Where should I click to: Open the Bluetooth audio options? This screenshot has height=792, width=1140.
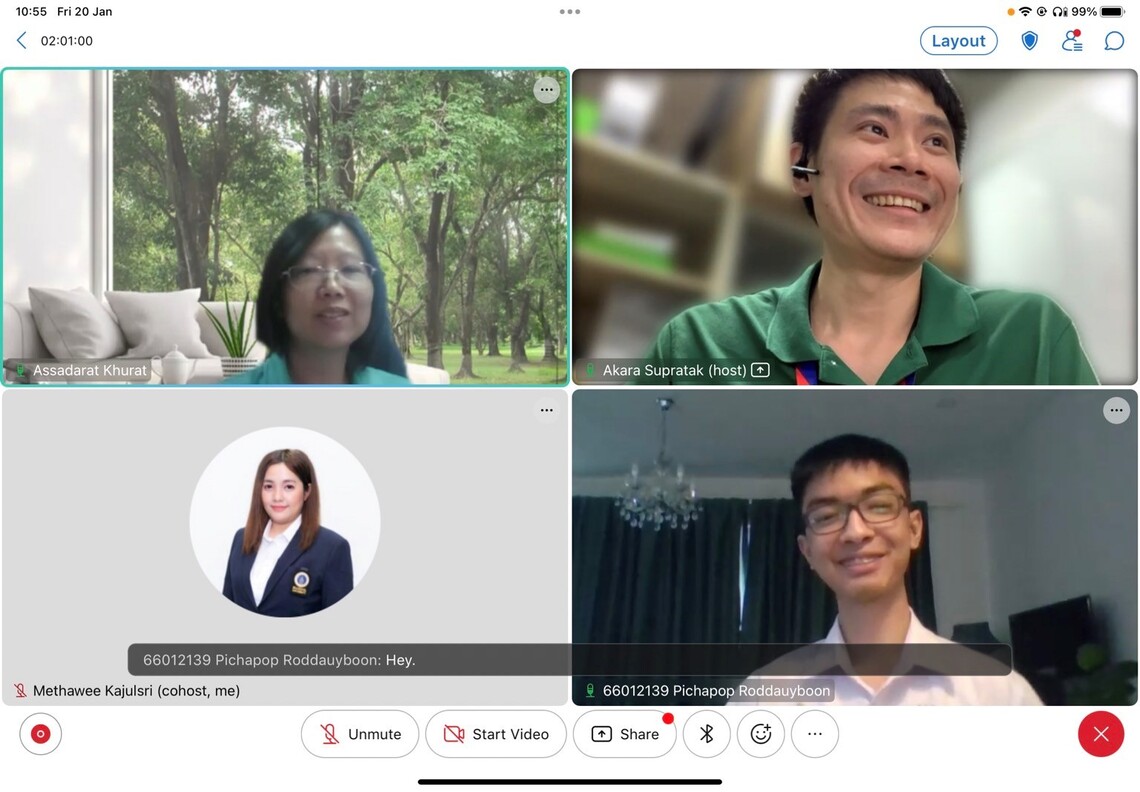(x=706, y=734)
